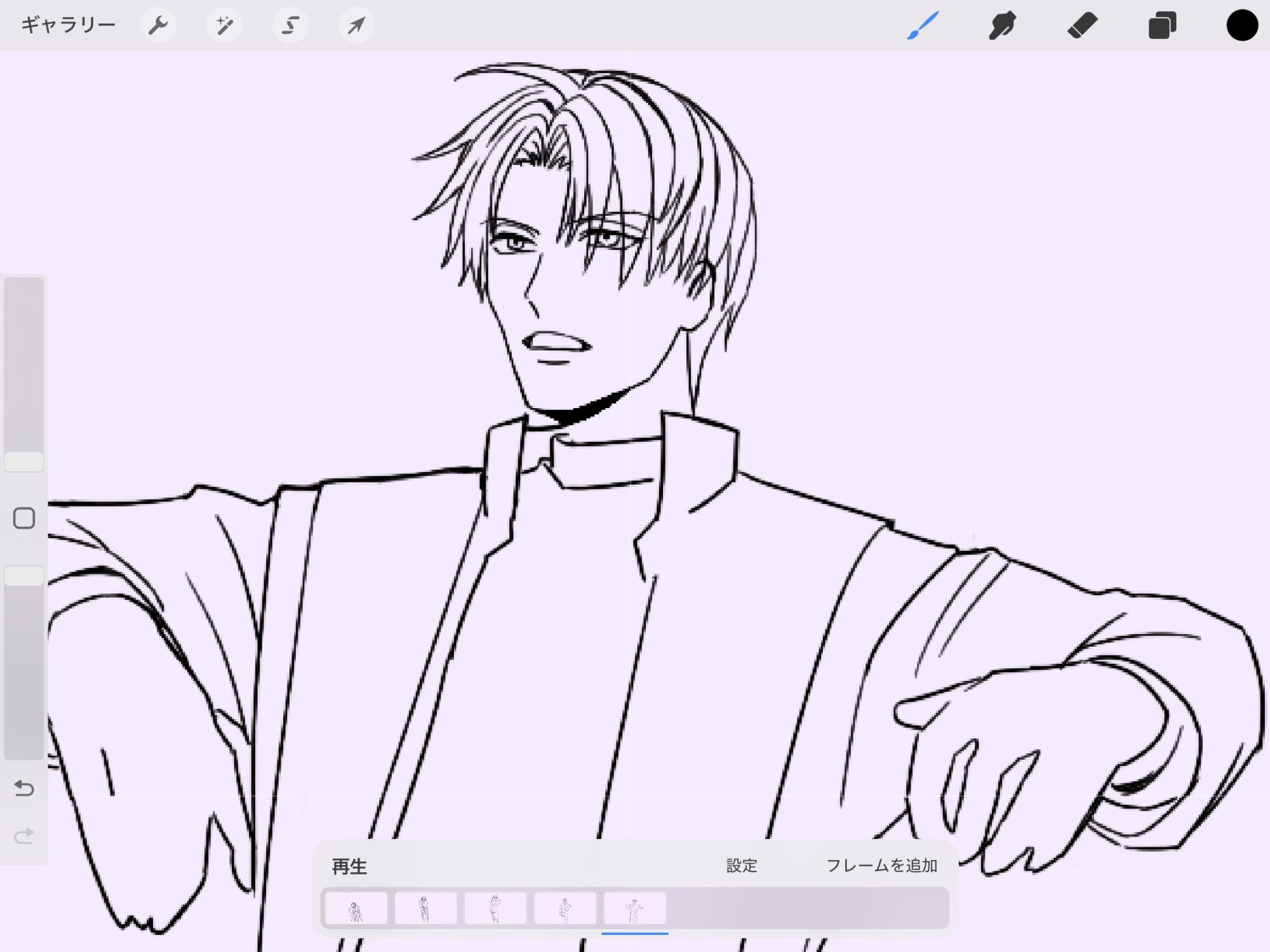The height and width of the screenshot is (952, 1270).
Task: Select the Eraser tool
Action: click(x=1082, y=25)
